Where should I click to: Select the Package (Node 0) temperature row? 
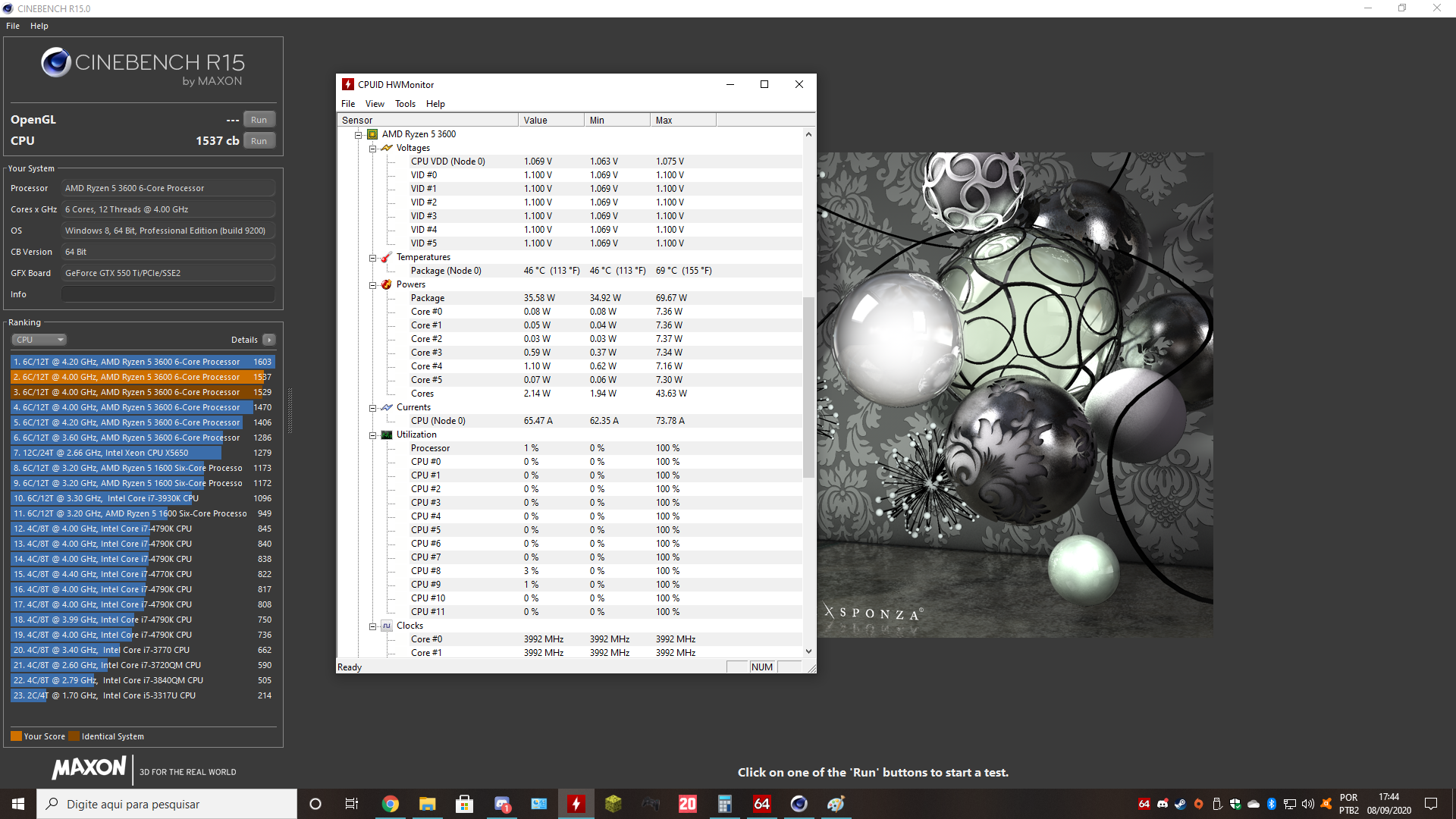click(x=570, y=271)
